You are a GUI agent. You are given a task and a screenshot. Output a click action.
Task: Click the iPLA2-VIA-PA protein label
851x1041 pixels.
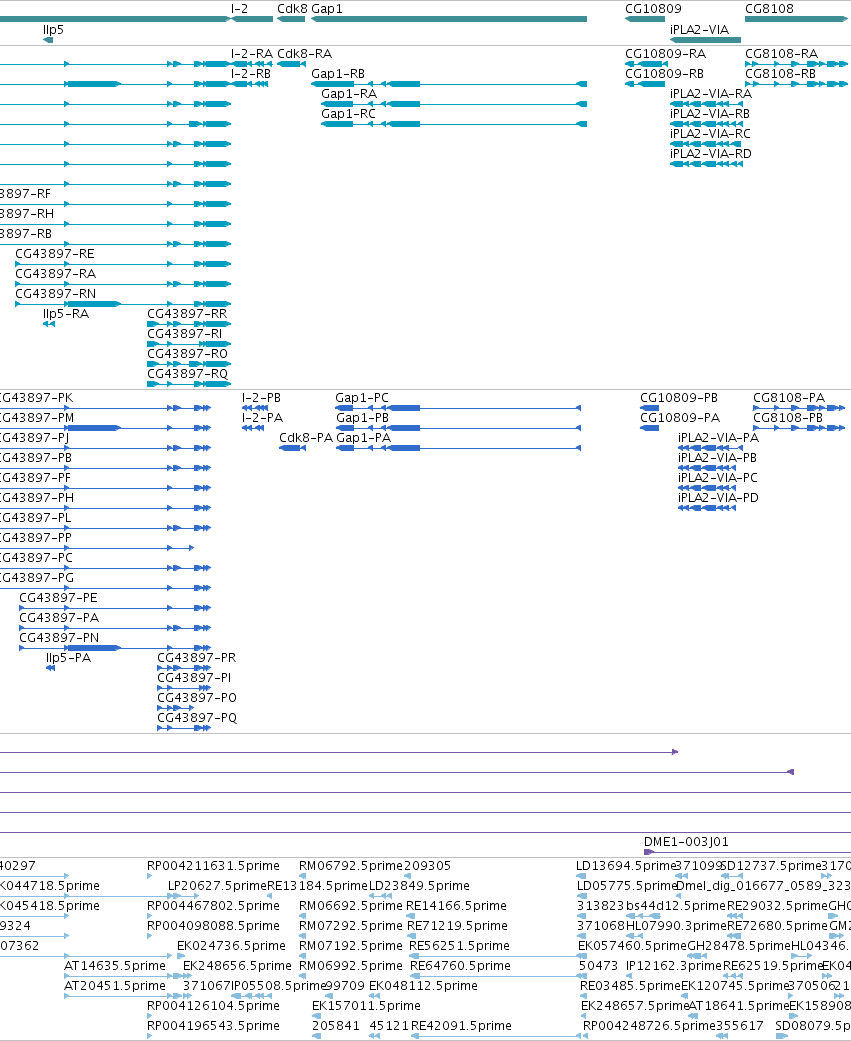coord(718,438)
